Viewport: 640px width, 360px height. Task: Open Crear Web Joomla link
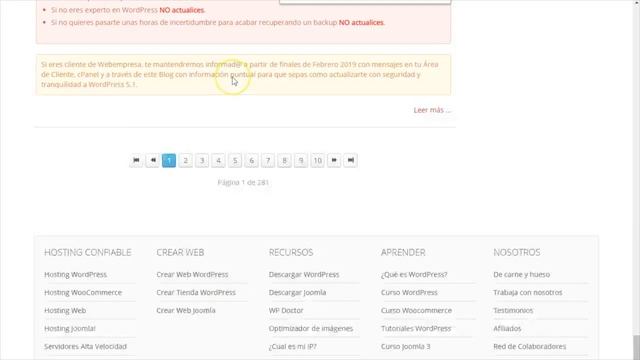click(186, 310)
